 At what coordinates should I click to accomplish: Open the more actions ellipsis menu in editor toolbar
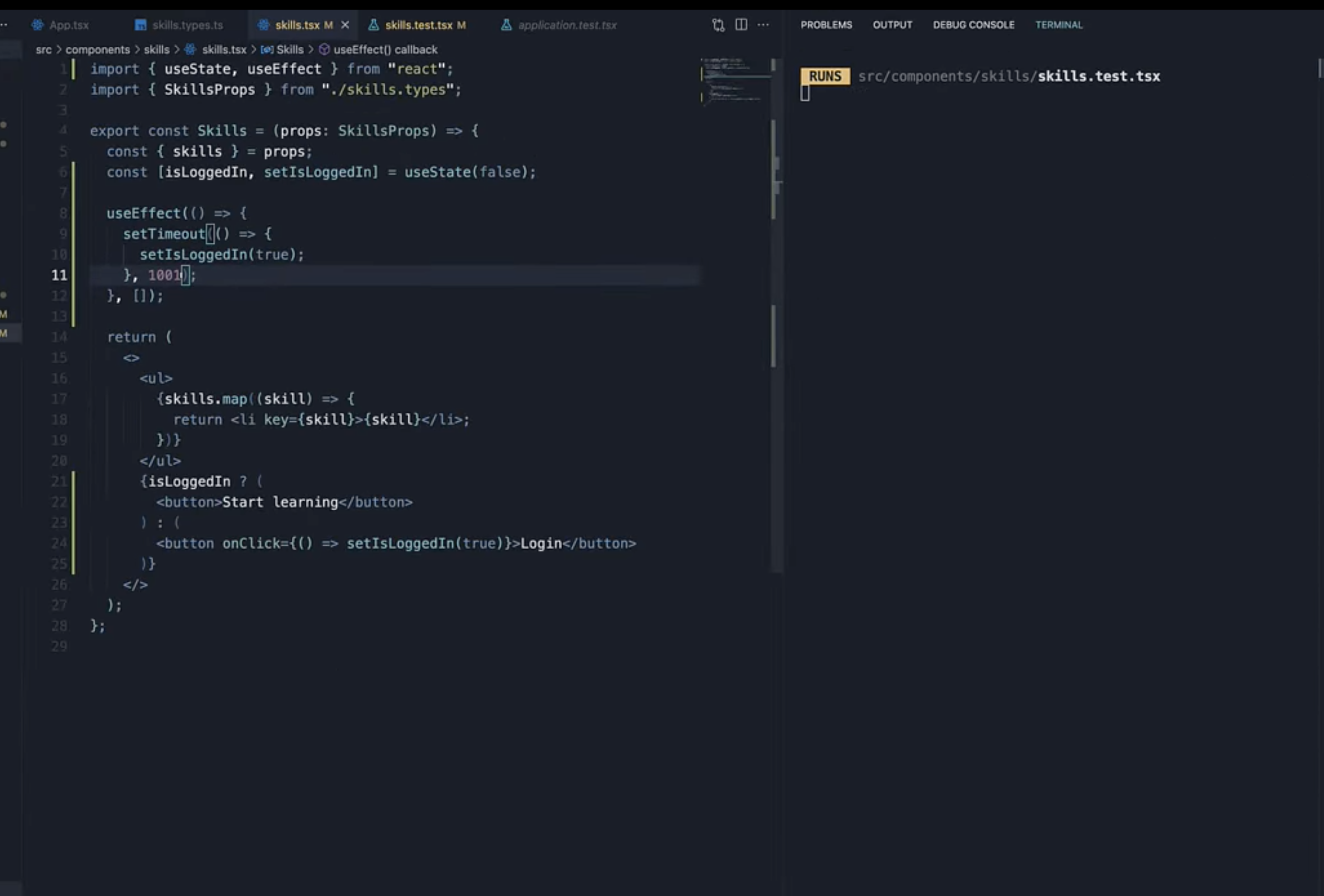(x=764, y=25)
